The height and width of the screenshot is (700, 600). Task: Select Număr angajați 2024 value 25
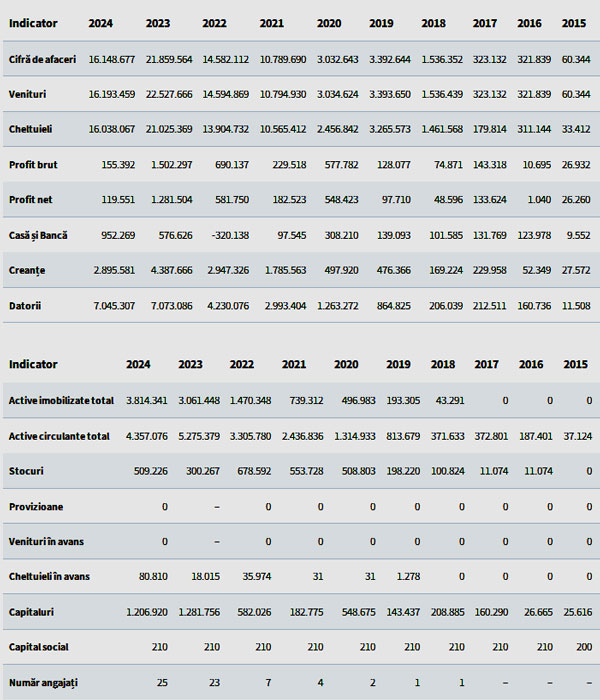coord(162,683)
